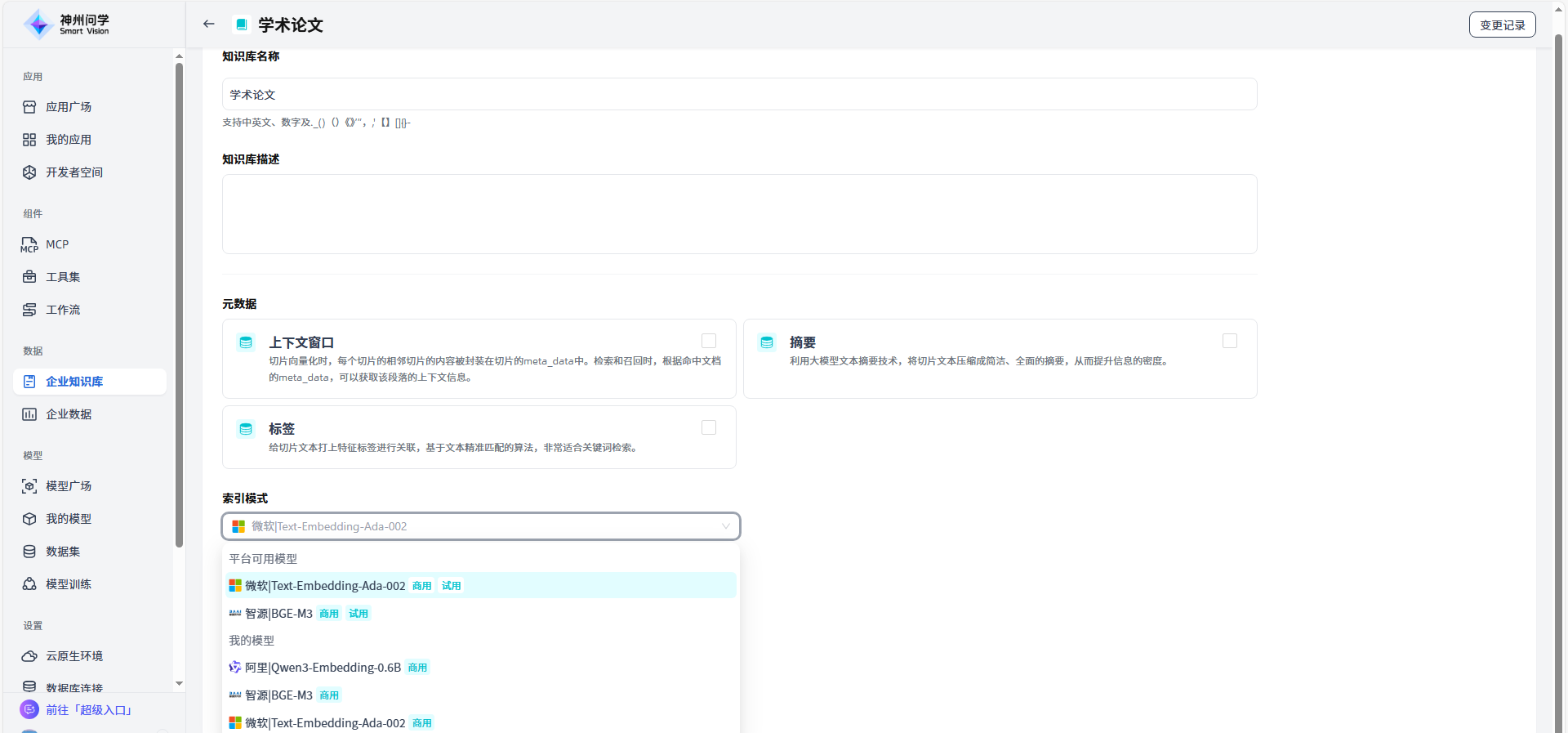Go to 我的应用 in the sidebar
This screenshot has height=733, width=1568.
69,140
